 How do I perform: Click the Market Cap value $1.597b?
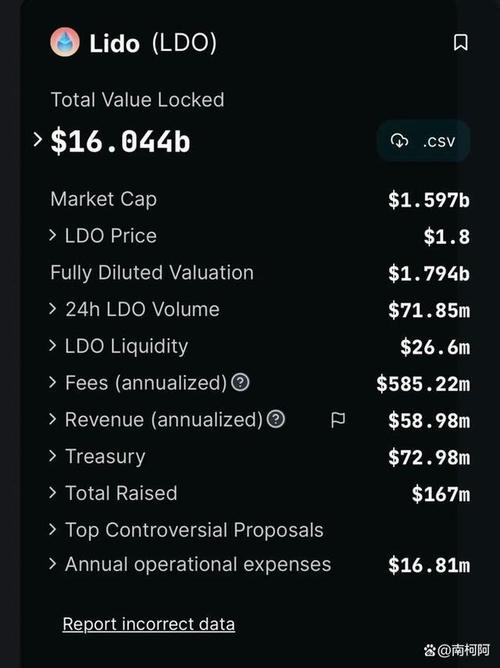(429, 199)
